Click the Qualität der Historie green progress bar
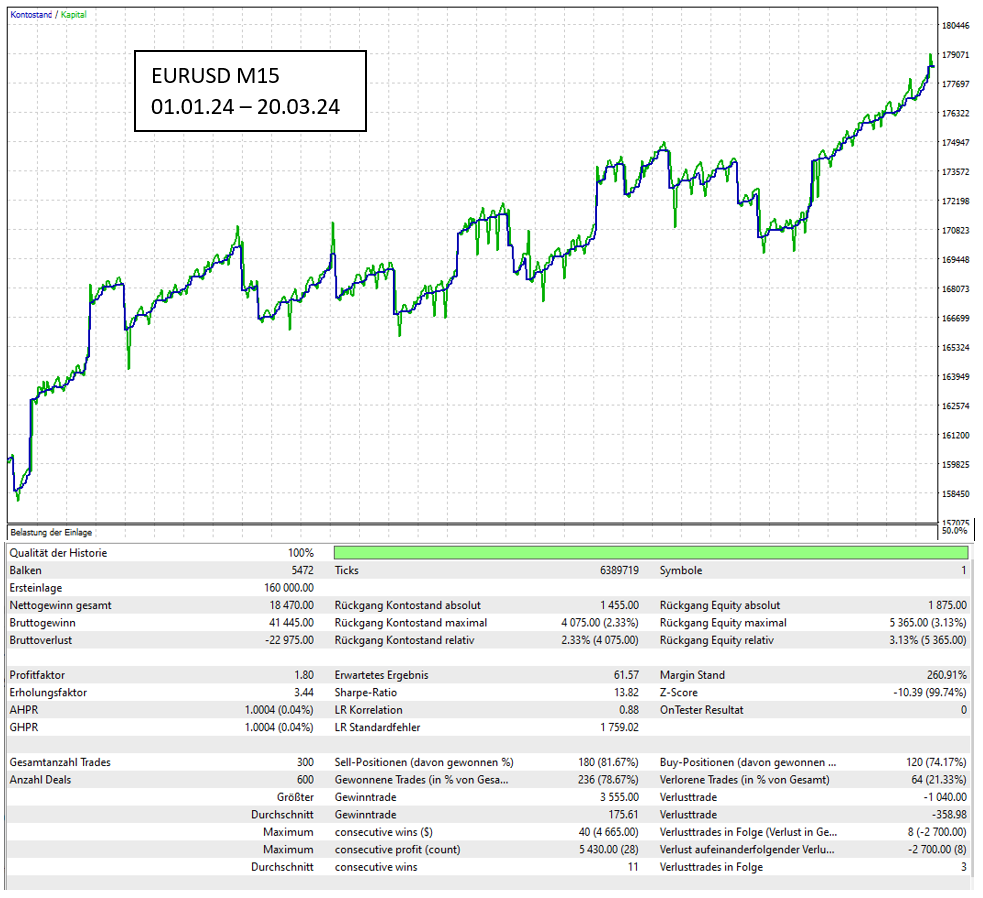Image resolution: width=983 pixels, height=898 pixels. point(650,551)
